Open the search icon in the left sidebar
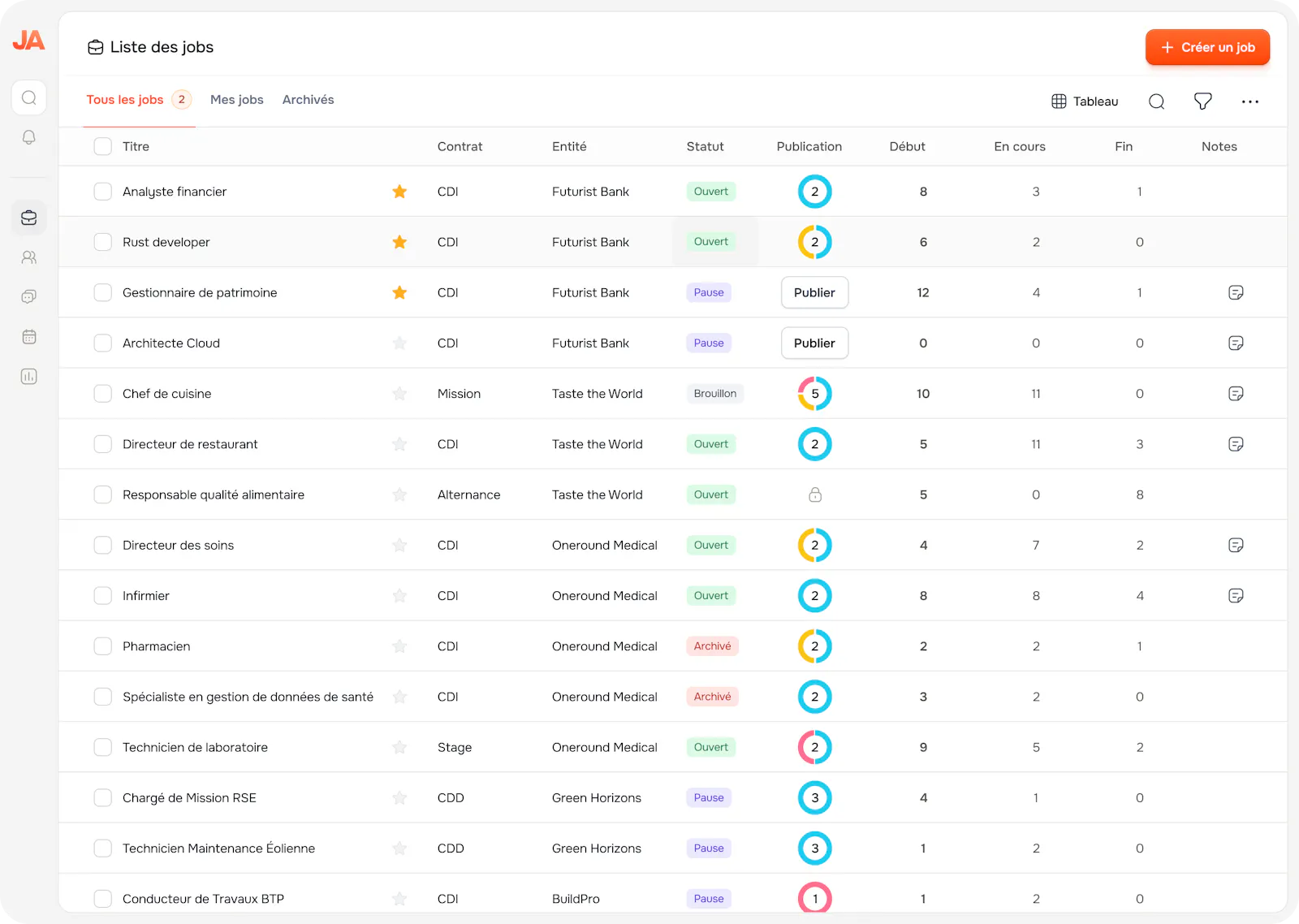The image size is (1299, 924). (x=29, y=98)
